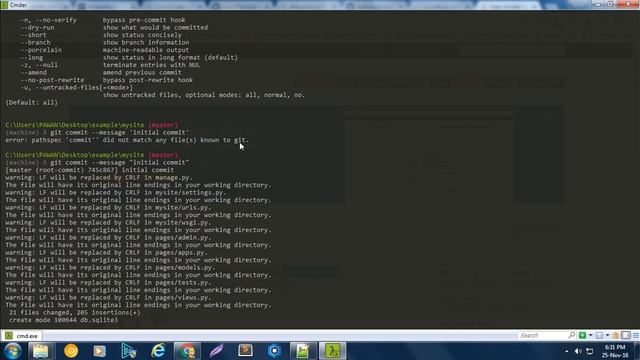
Task: Click the '(Default: all)' text
Action: (31, 102)
